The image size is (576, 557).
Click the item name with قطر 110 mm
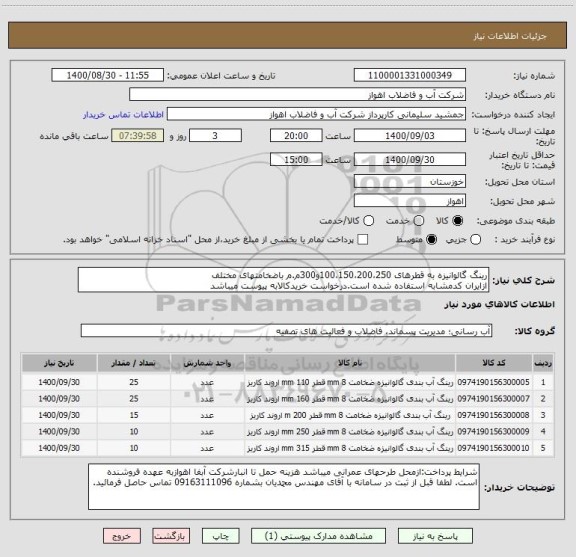350,382
